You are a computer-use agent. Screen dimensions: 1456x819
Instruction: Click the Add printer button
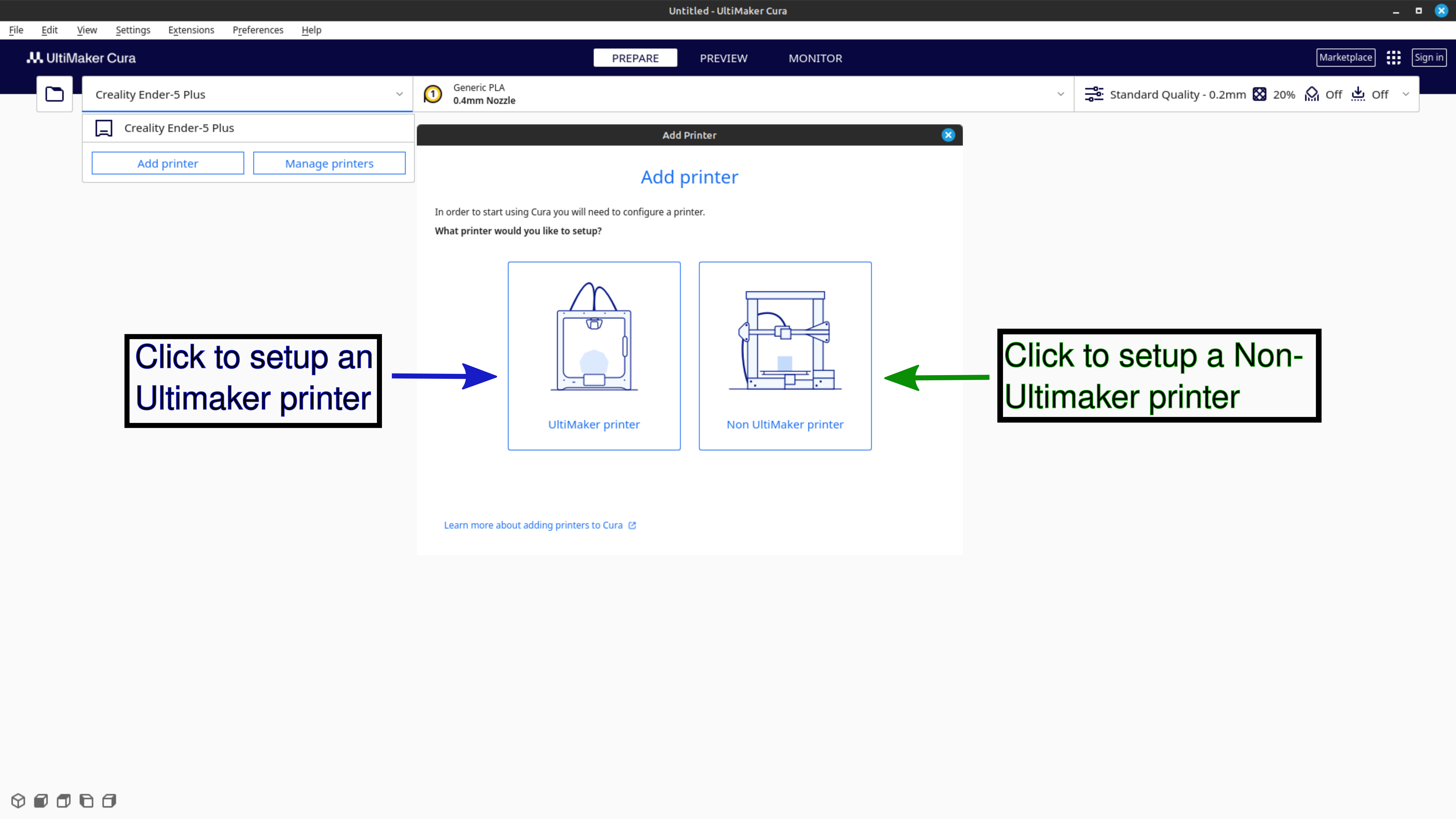point(168,163)
